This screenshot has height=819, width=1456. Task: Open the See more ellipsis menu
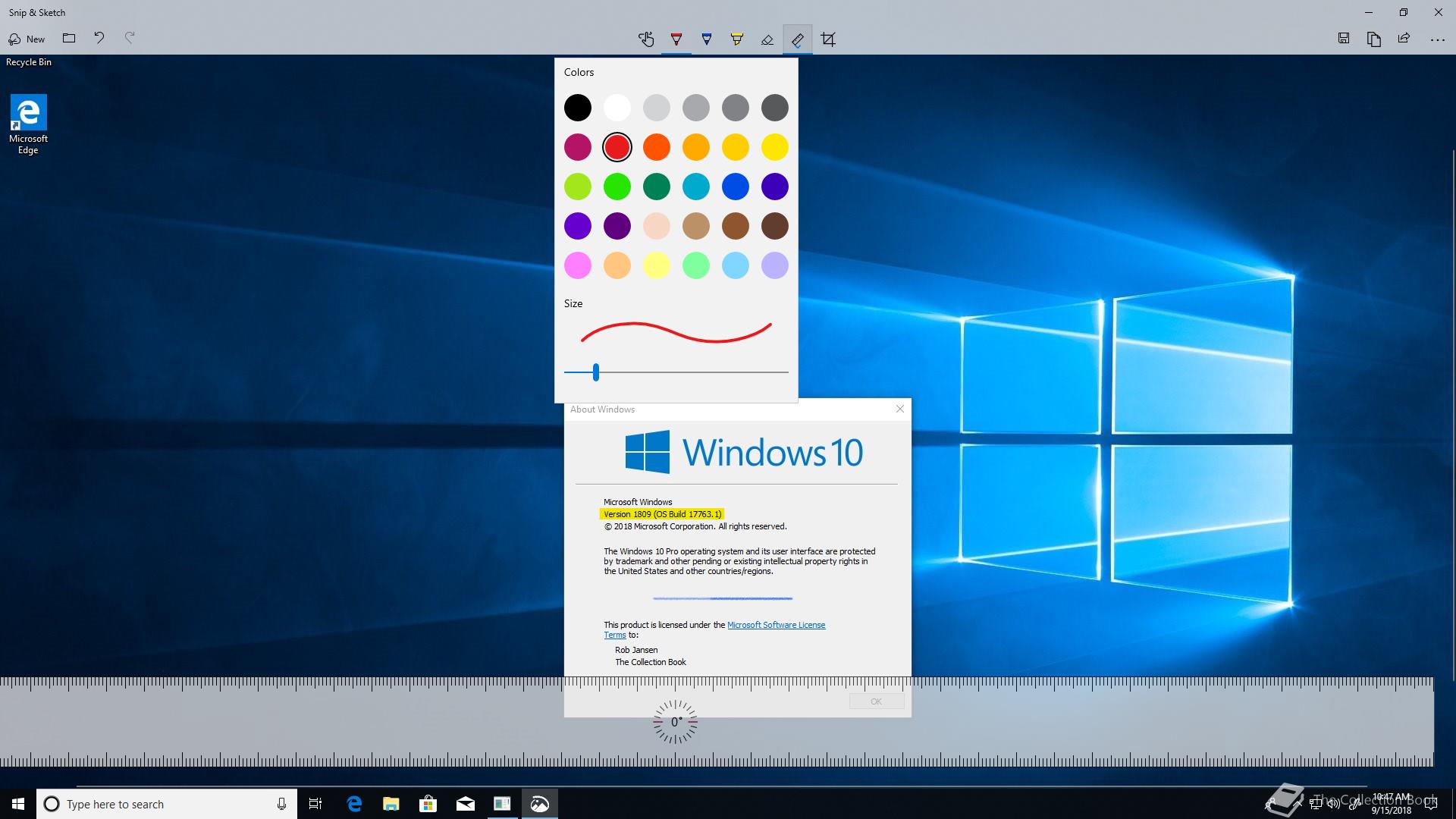[x=1437, y=39]
